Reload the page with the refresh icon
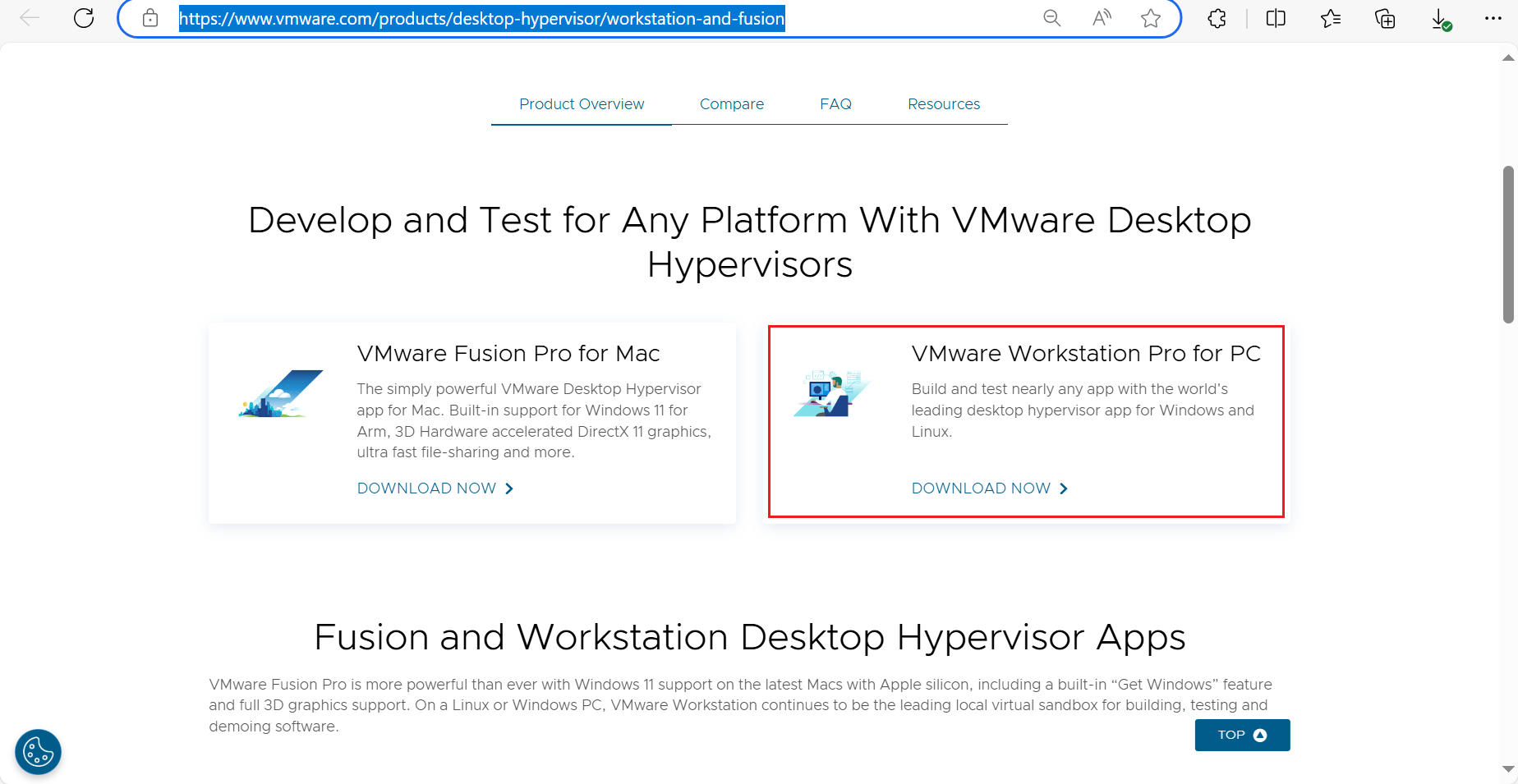This screenshot has height=784, width=1518. [x=84, y=18]
